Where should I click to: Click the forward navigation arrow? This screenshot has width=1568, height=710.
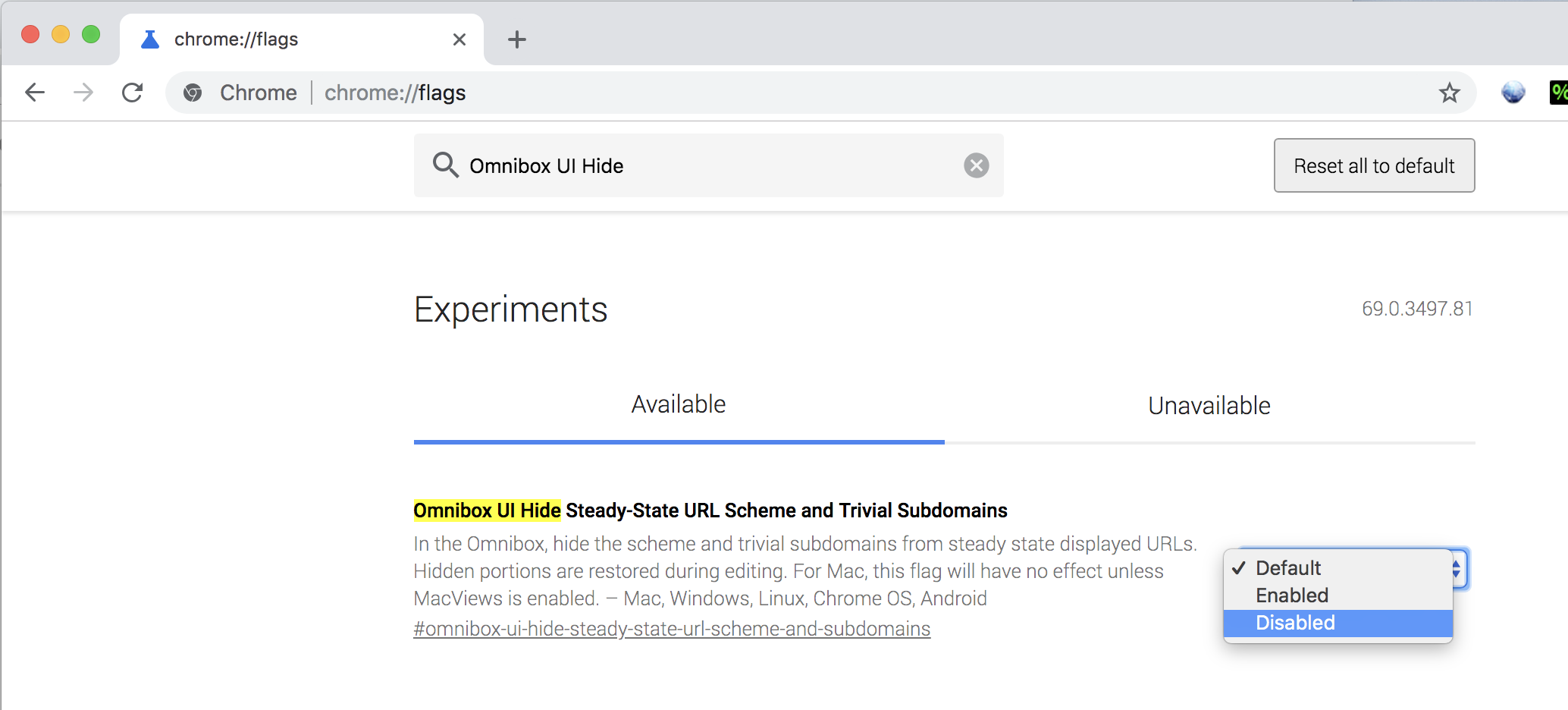click(83, 93)
